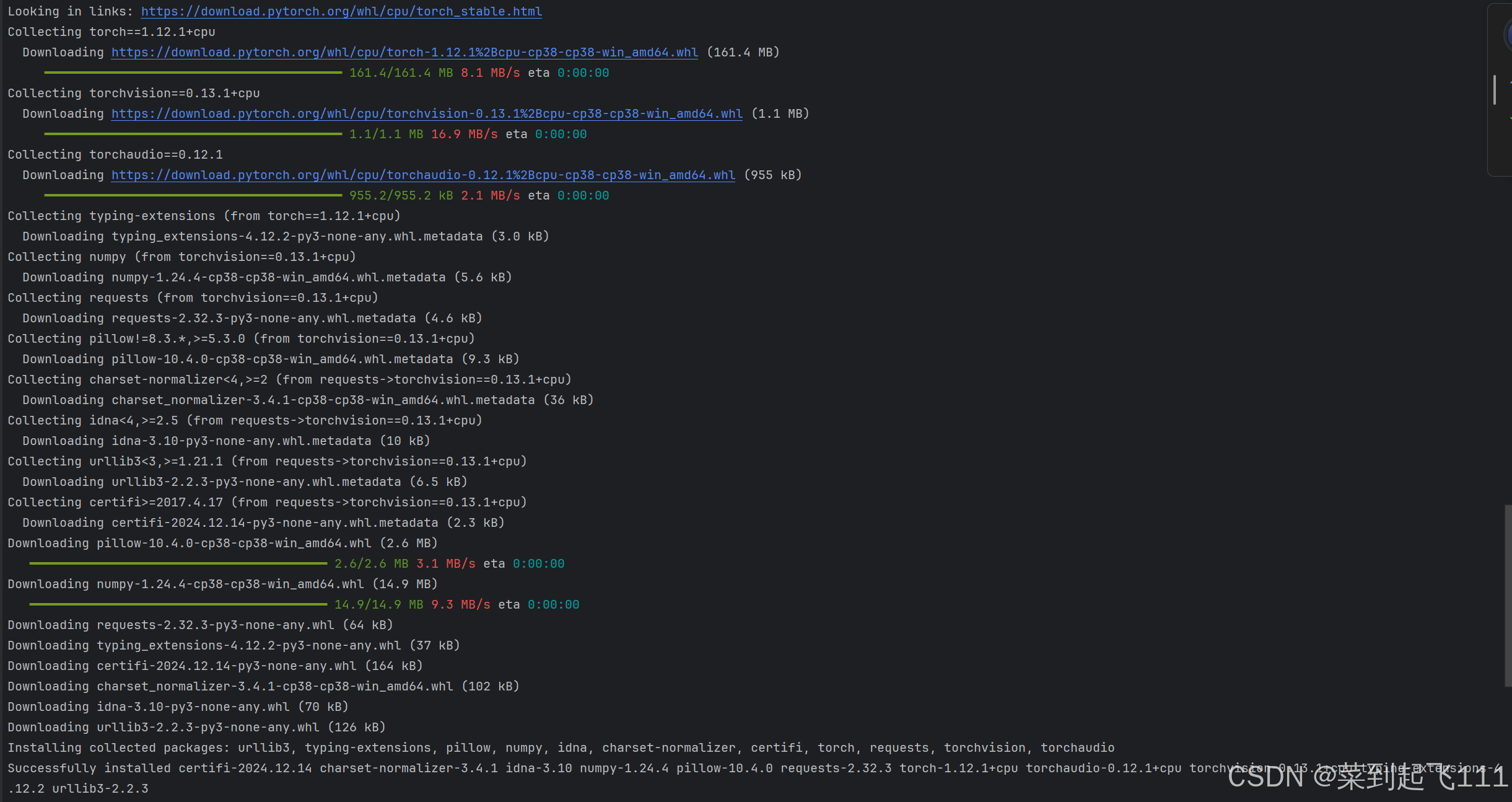
Task: Click the 'Collecting torchaudio==0.12.1' line
Action: coord(115,154)
